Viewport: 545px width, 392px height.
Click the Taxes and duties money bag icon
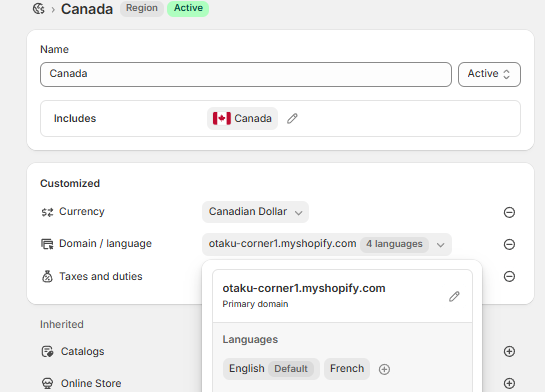47,276
